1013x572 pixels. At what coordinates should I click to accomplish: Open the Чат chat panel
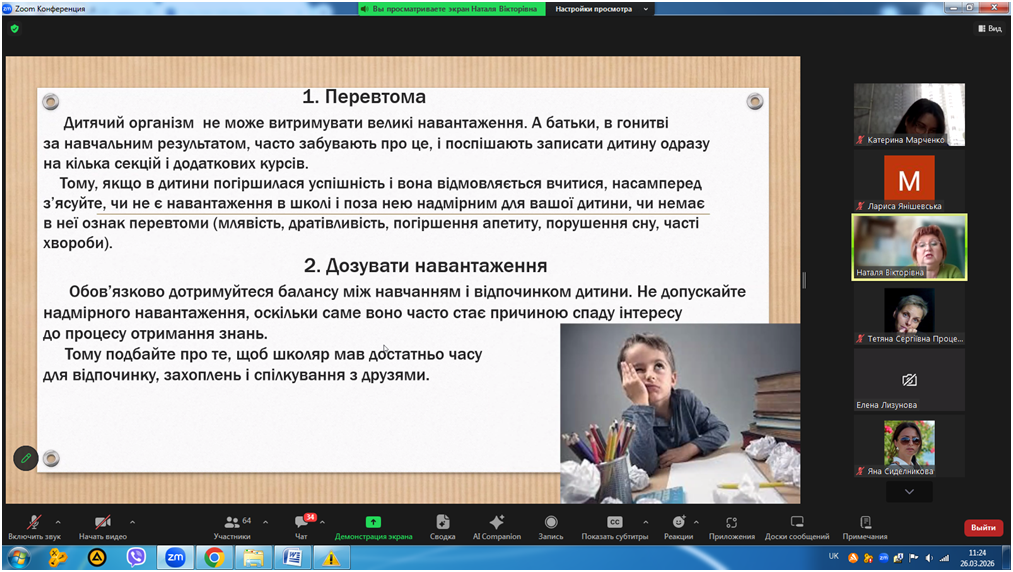[x=301, y=526]
